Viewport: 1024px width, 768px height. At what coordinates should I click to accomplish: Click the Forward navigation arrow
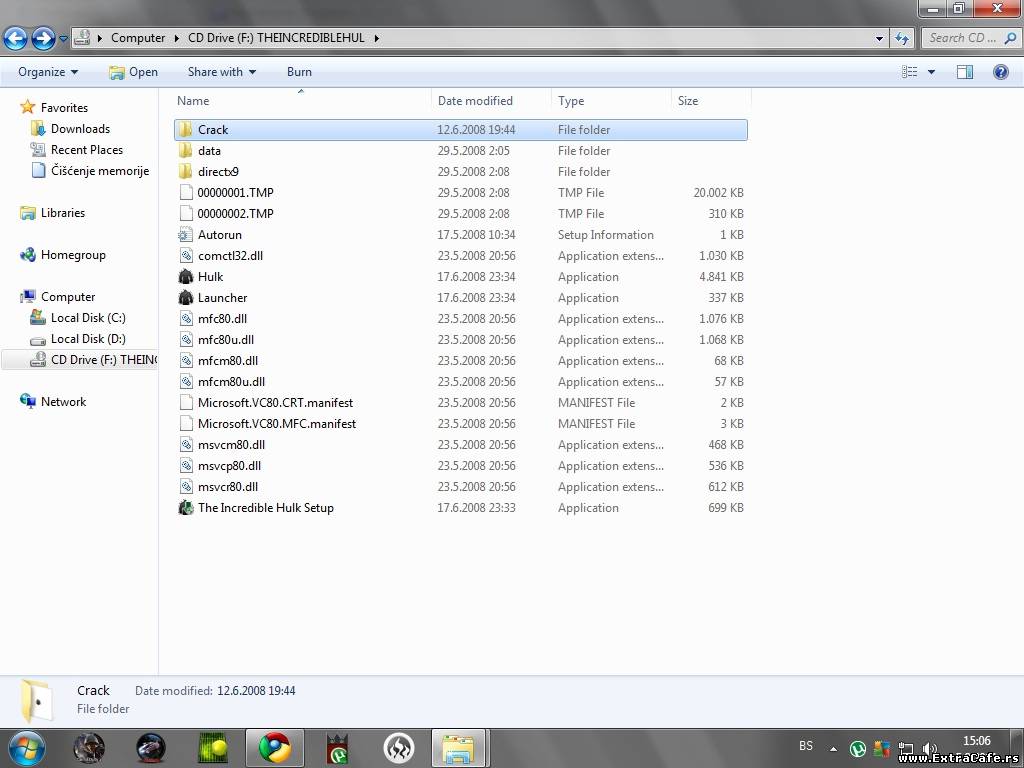point(43,38)
